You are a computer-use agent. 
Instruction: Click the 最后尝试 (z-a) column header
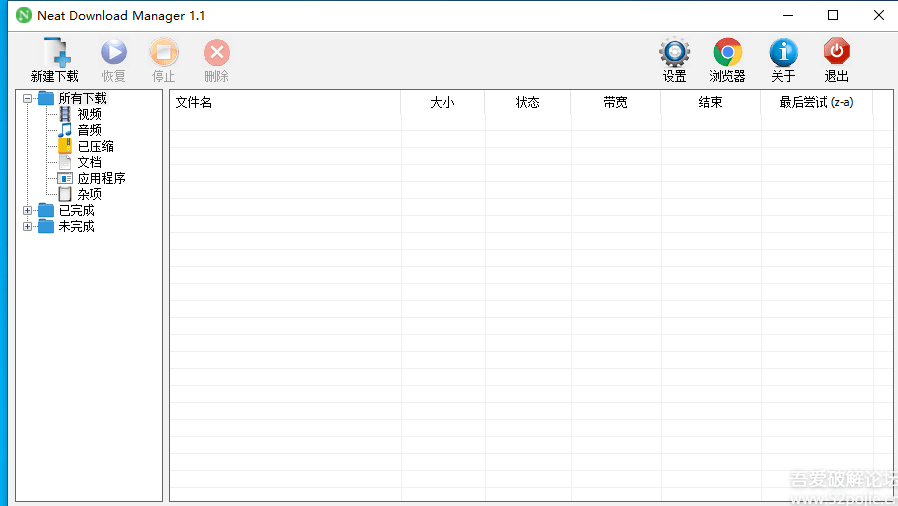click(816, 102)
